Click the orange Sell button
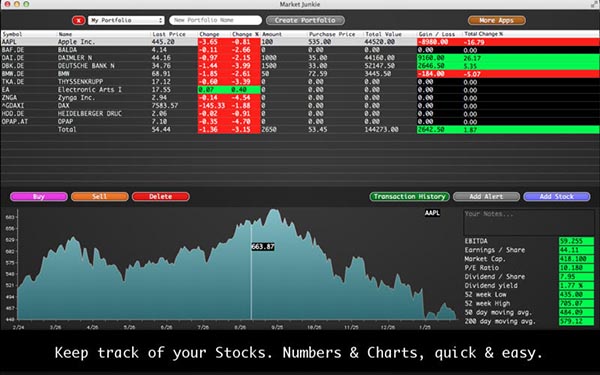Viewport: 600px width, 375px height. pyautogui.click(x=99, y=197)
